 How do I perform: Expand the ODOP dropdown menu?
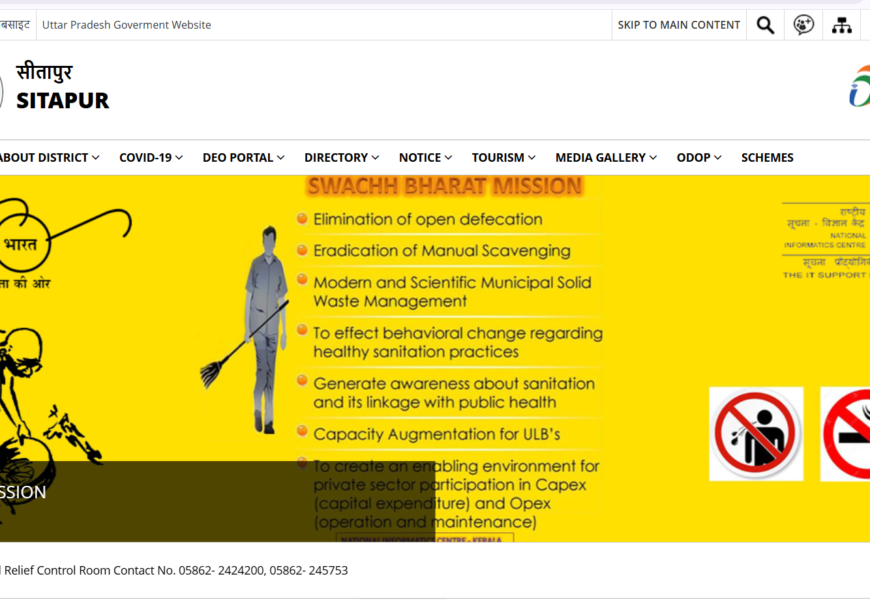point(699,157)
